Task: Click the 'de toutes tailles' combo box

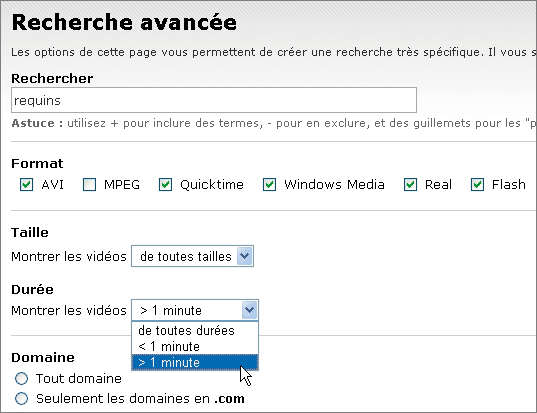Action: click(x=192, y=256)
